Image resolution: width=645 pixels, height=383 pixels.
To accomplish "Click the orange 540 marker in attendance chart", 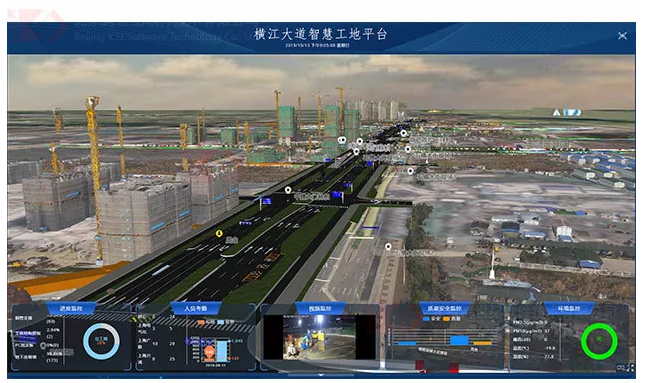I will 209,352.
